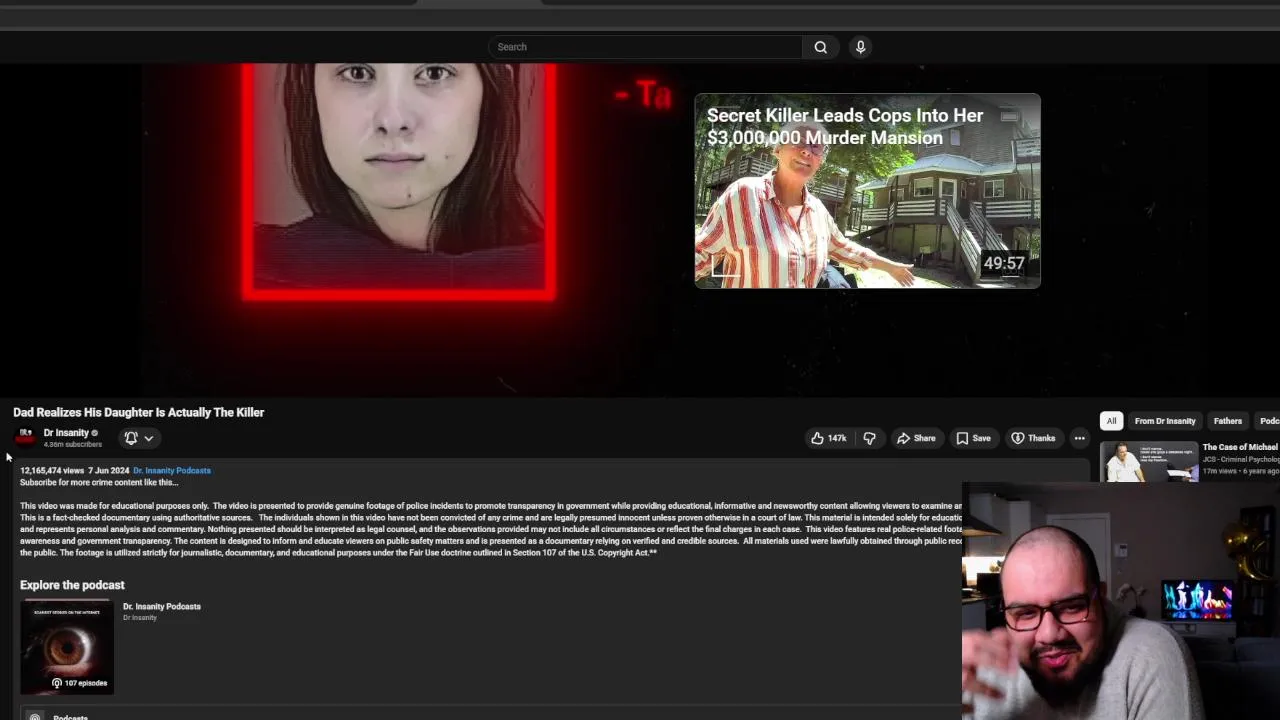Click the 7 Jun 2024 upload date

(x=108, y=470)
